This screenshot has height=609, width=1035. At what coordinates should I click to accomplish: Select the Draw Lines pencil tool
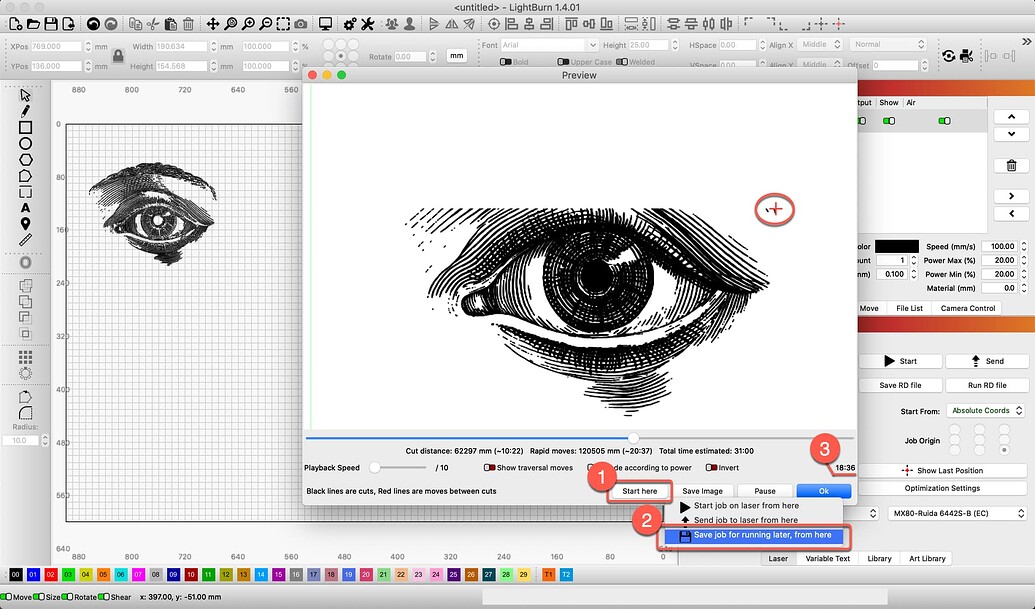pyautogui.click(x=26, y=111)
